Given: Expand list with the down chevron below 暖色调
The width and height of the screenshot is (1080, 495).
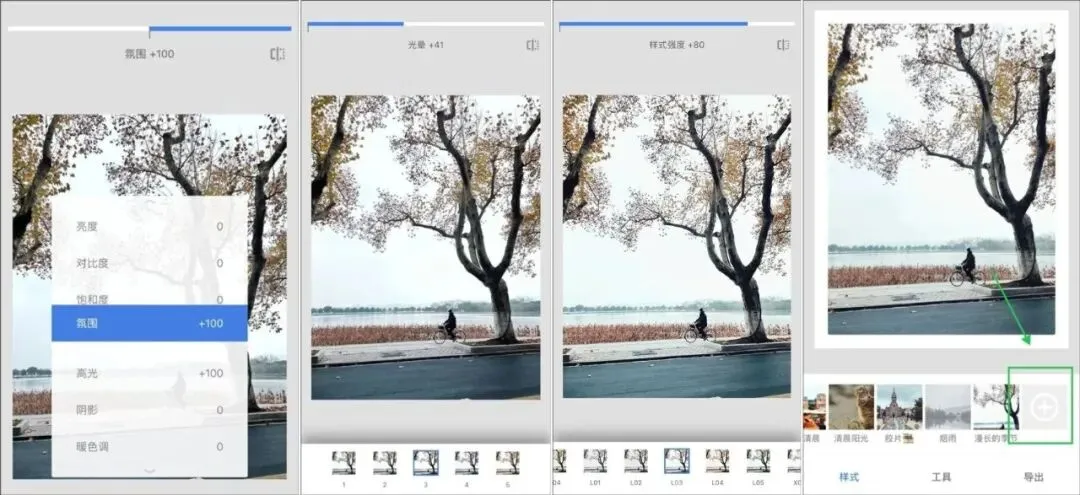Looking at the screenshot, I should [x=149, y=471].
